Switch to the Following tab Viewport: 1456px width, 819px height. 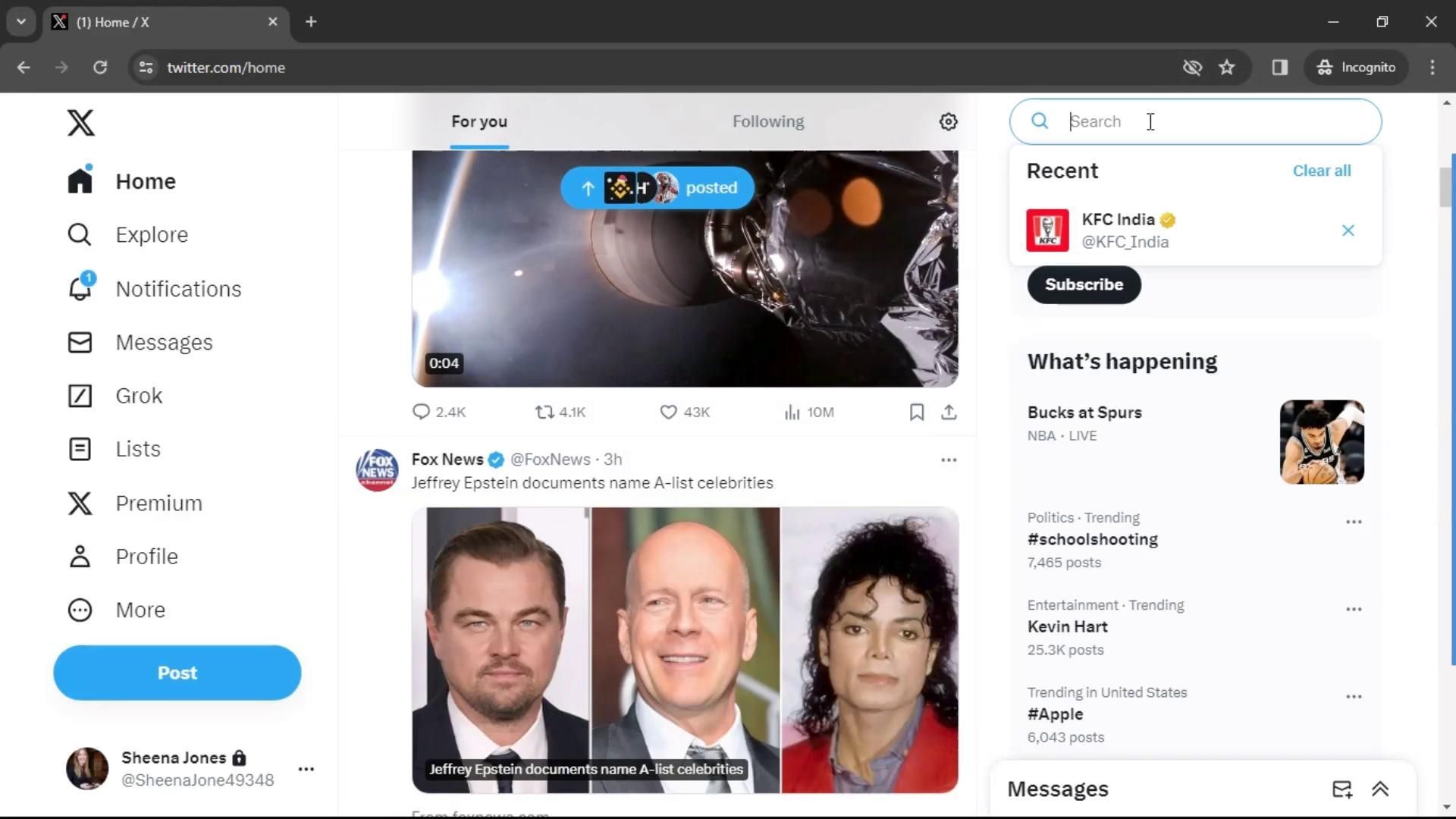[x=767, y=121]
